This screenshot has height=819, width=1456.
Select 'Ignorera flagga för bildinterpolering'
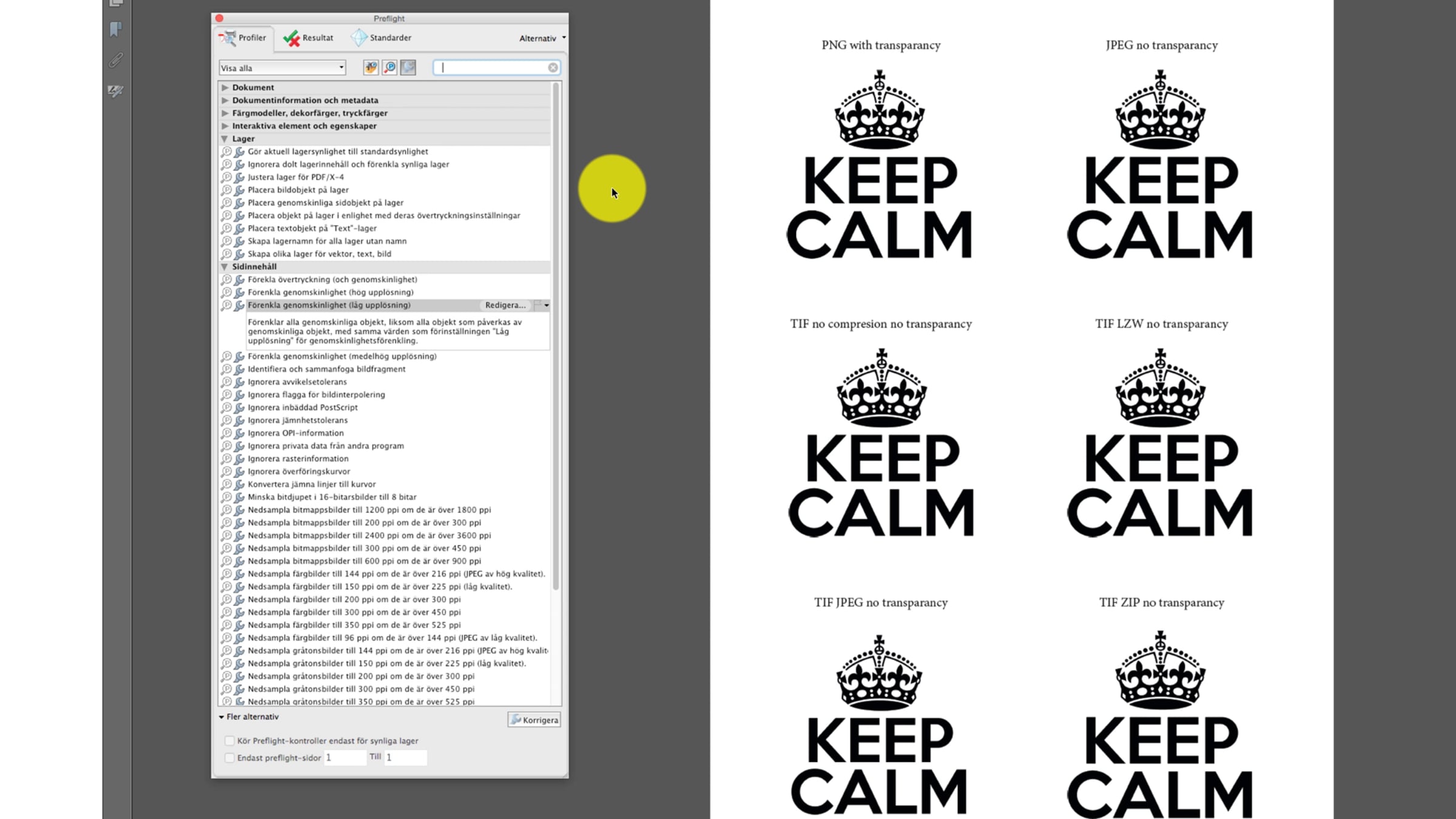tap(316, 395)
